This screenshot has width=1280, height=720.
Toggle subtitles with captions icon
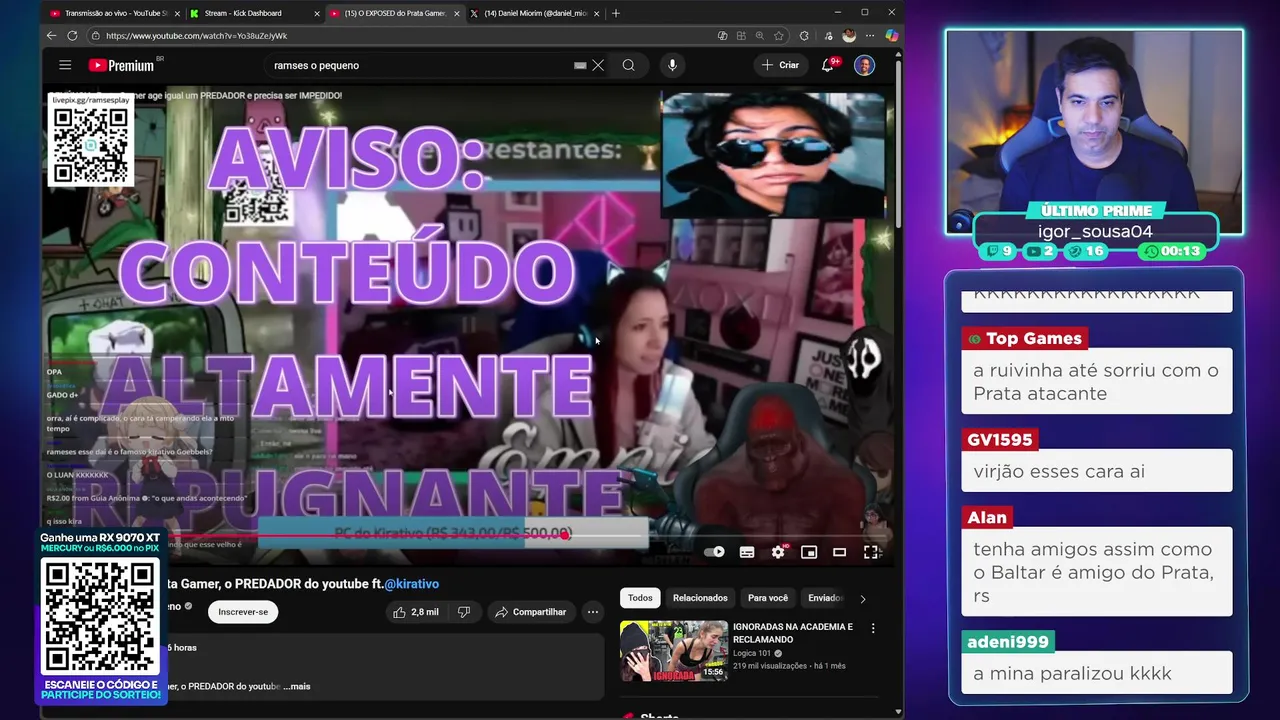click(746, 552)
